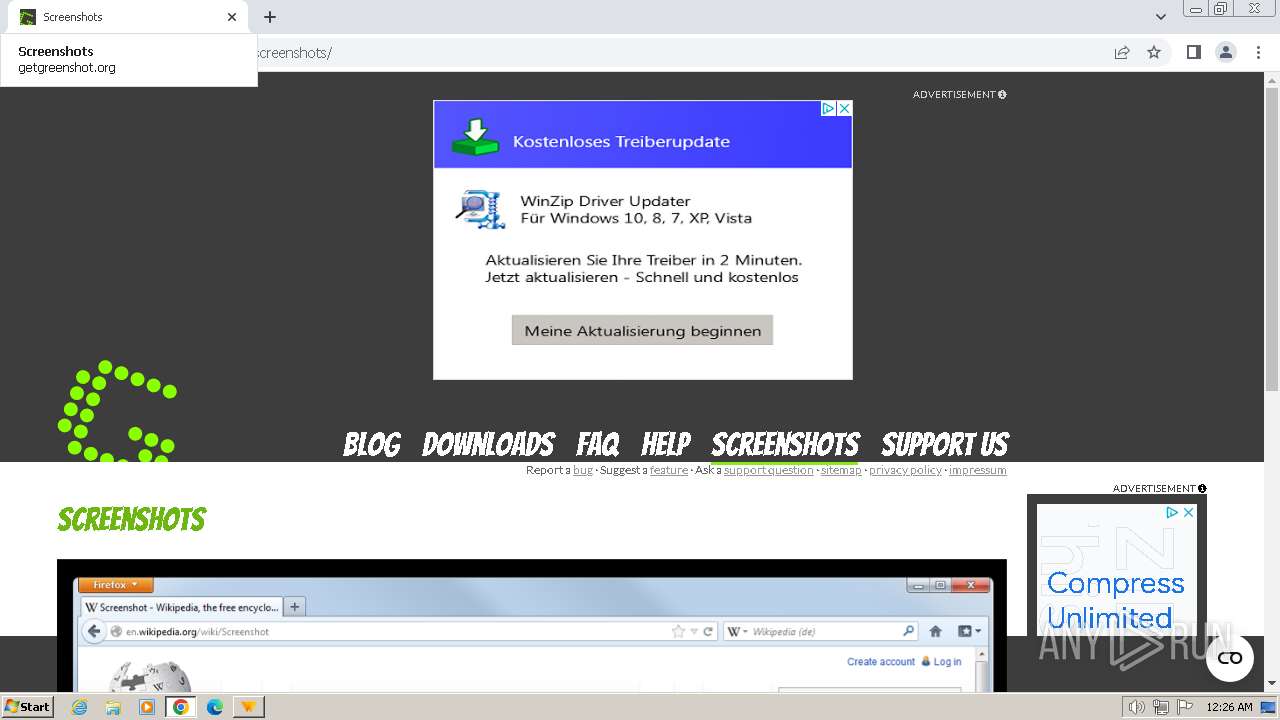Click Kostenloses Treiberupdate heading
This screenshot has height=720, width=1280.
click(x=621, y=141)
